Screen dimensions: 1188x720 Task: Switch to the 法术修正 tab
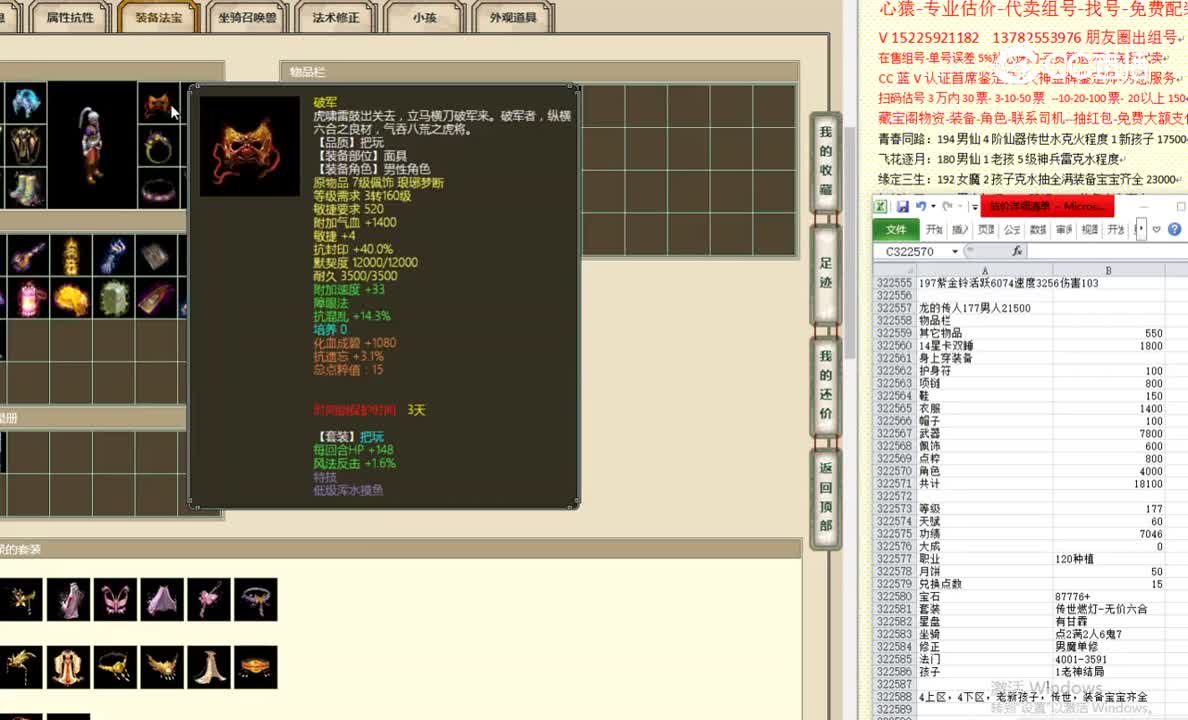tap(336, 17)
